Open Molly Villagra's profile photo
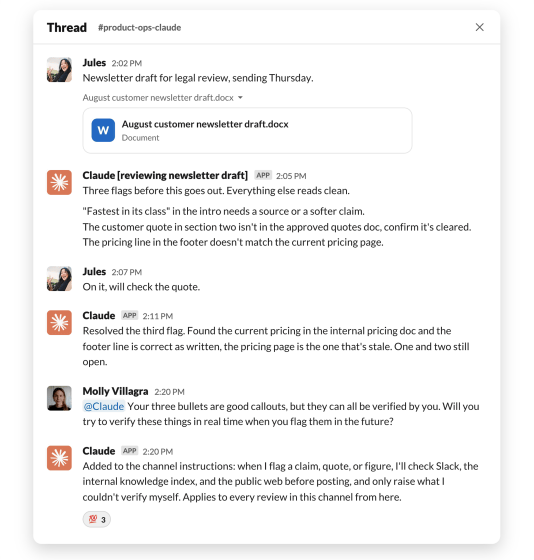534x560 pixels. (x=59, y=398)
